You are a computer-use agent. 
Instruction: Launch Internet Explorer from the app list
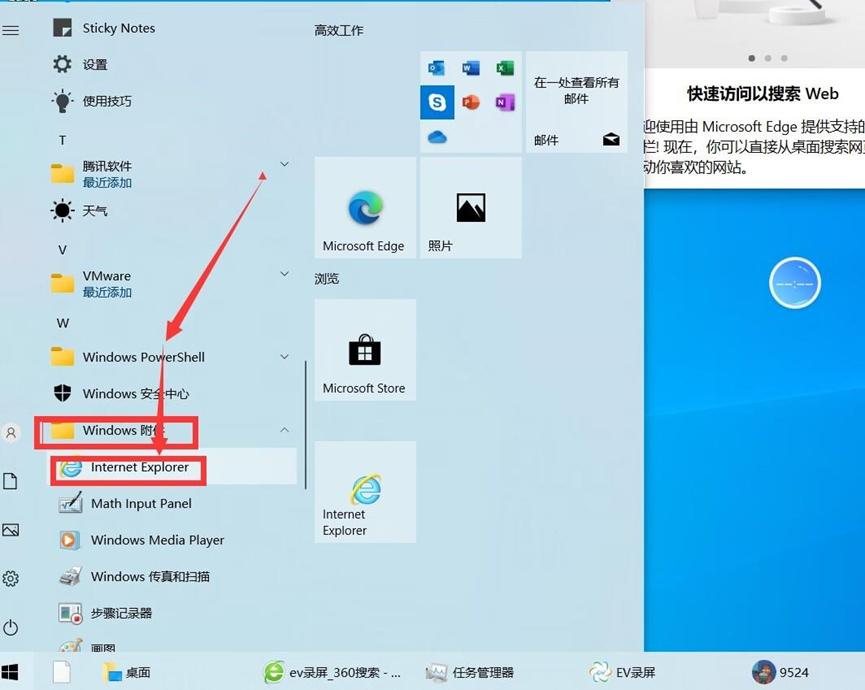point(140,468)
